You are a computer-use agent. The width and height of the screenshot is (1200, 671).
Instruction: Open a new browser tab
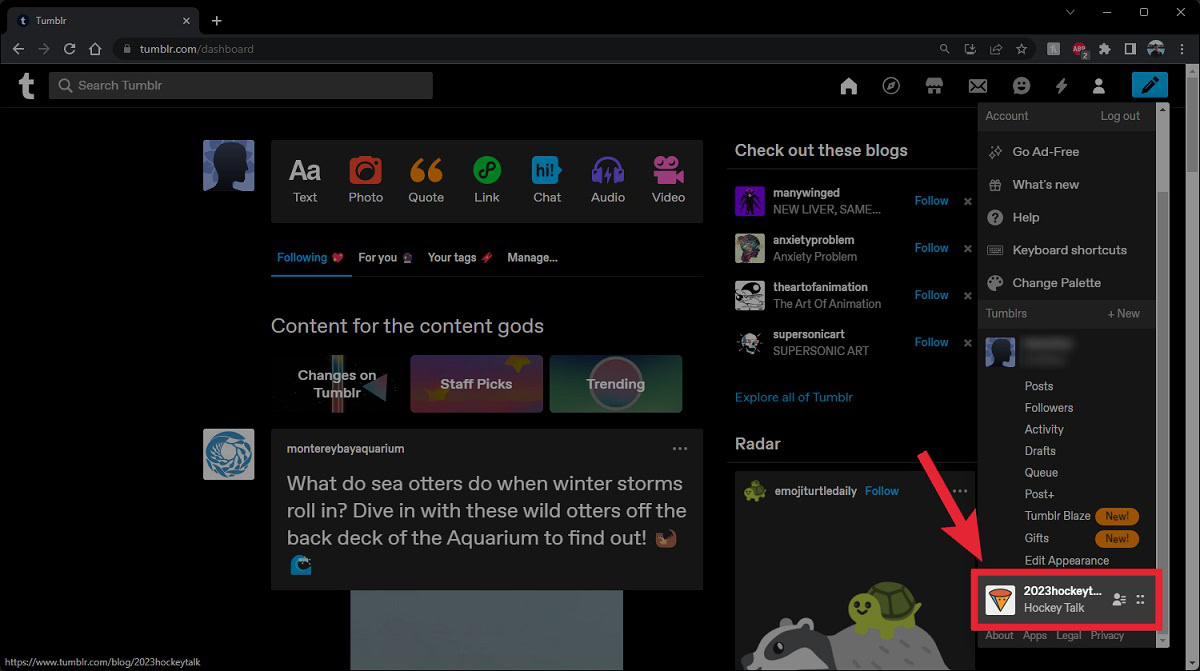[x=217, y=20]
